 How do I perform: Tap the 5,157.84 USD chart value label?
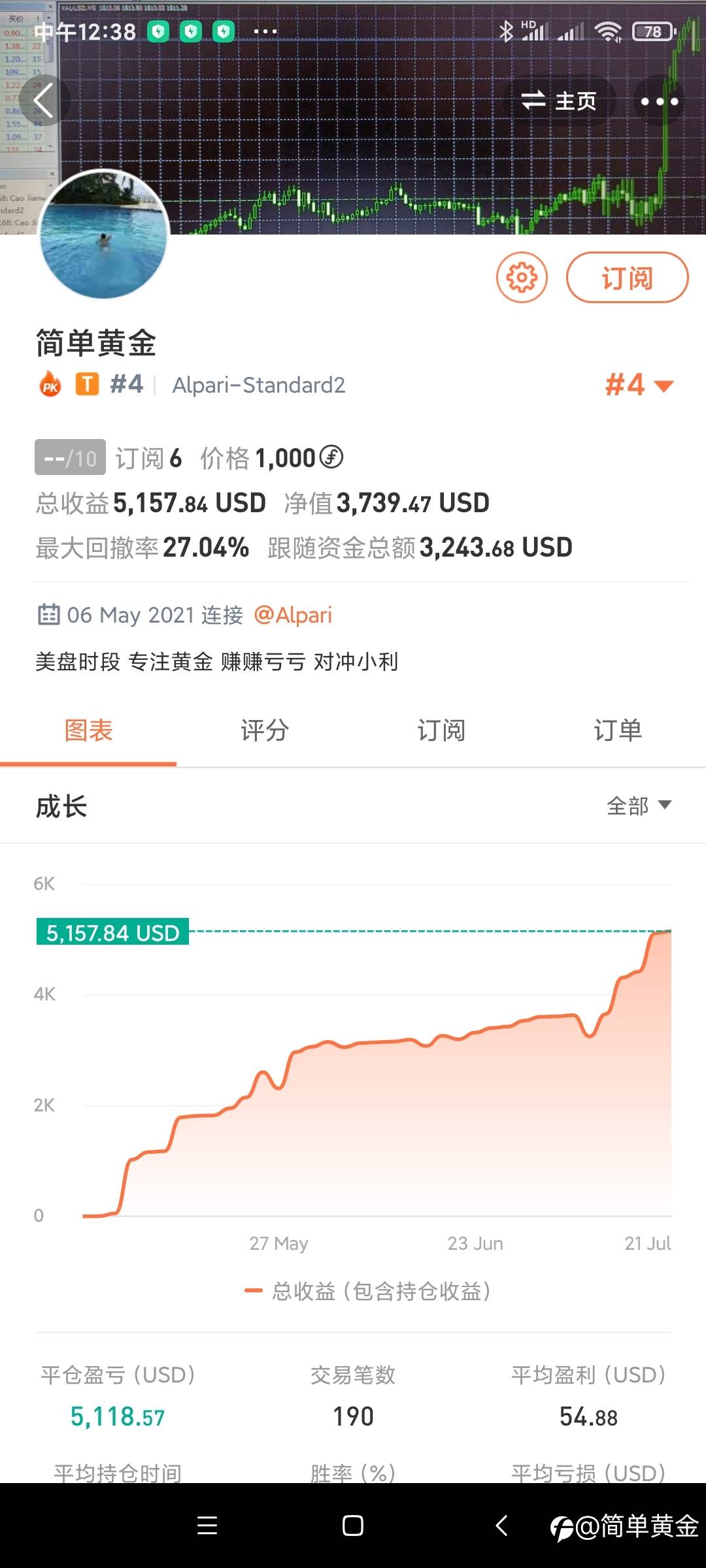click(x=112, y=932)
